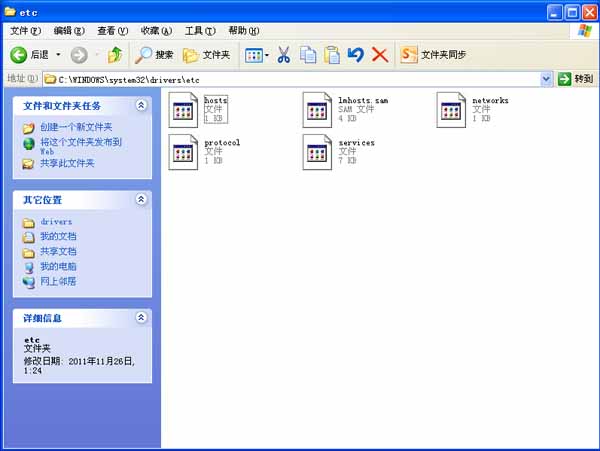Screen dimensions: 600x451
Task: Click the blue undo arrow icon
Action: 355,55
